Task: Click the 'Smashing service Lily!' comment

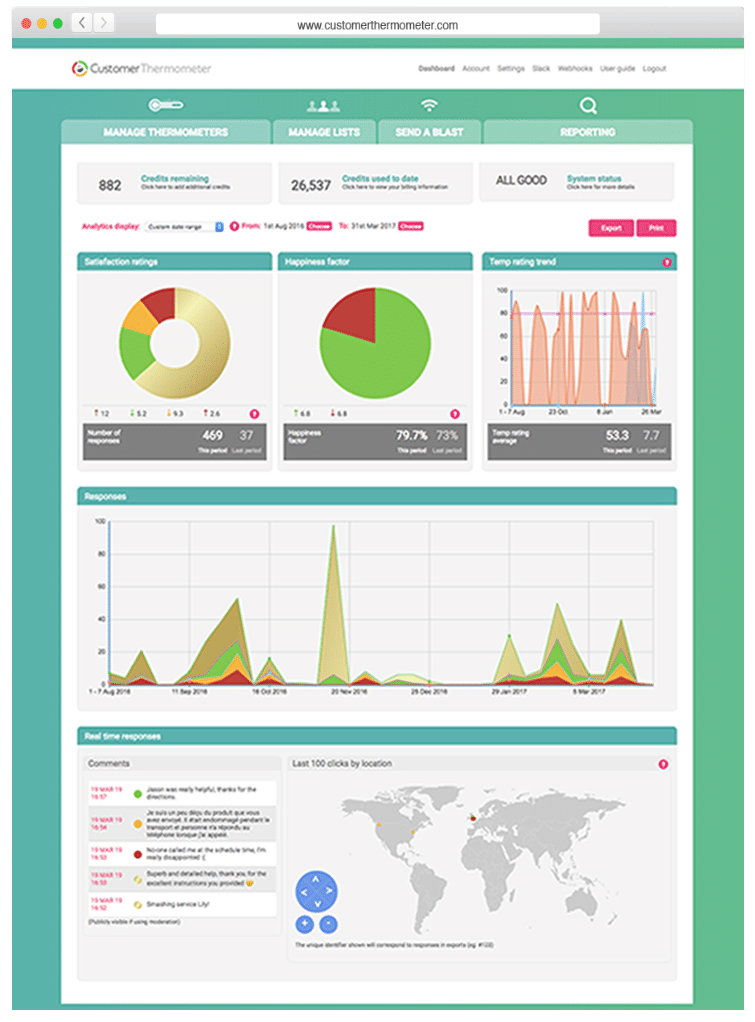Action: [177, 905]
